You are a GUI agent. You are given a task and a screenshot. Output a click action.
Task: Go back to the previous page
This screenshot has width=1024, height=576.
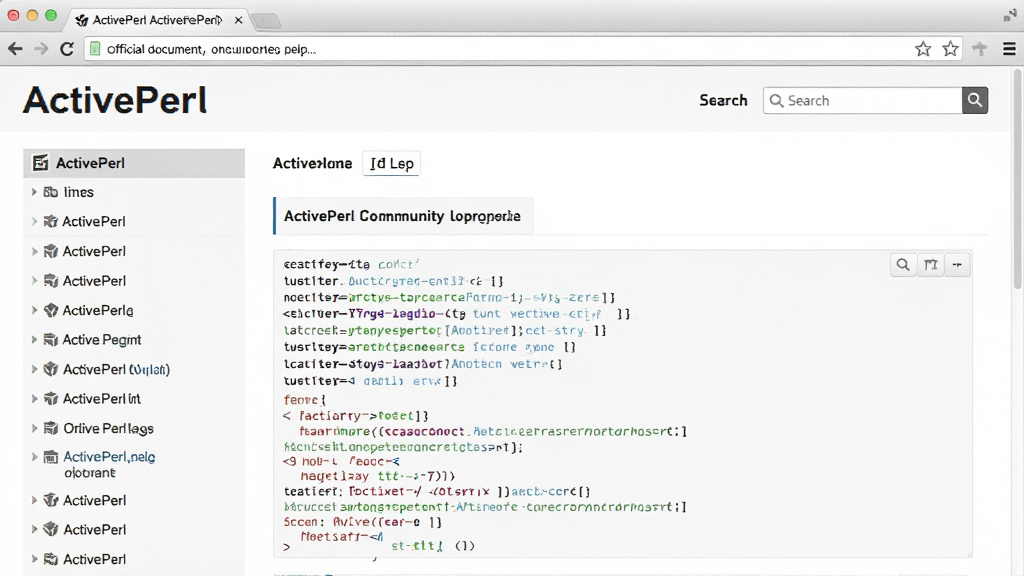tap(15, 49)
